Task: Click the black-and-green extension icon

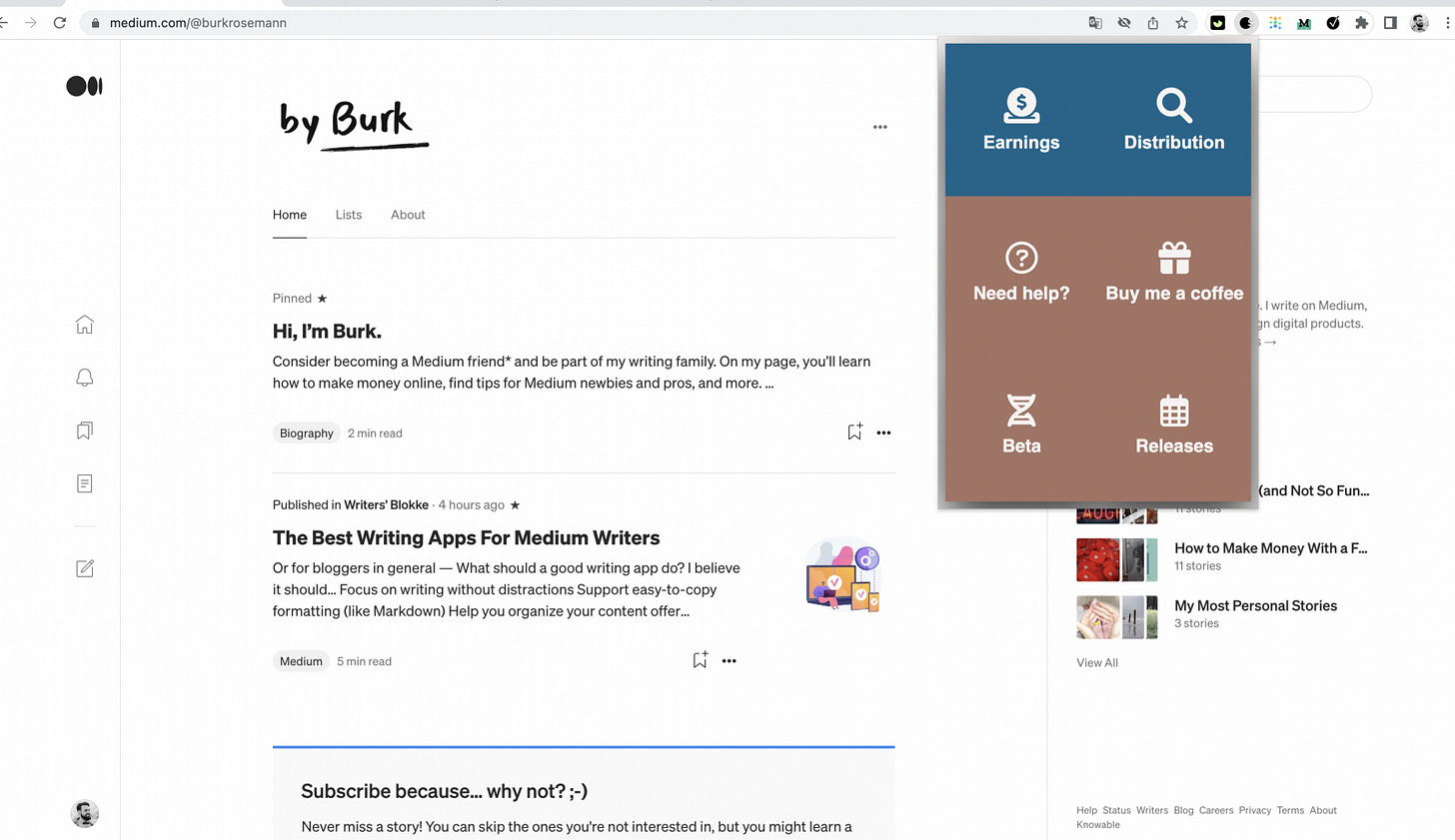Action: click(1217, 23)
